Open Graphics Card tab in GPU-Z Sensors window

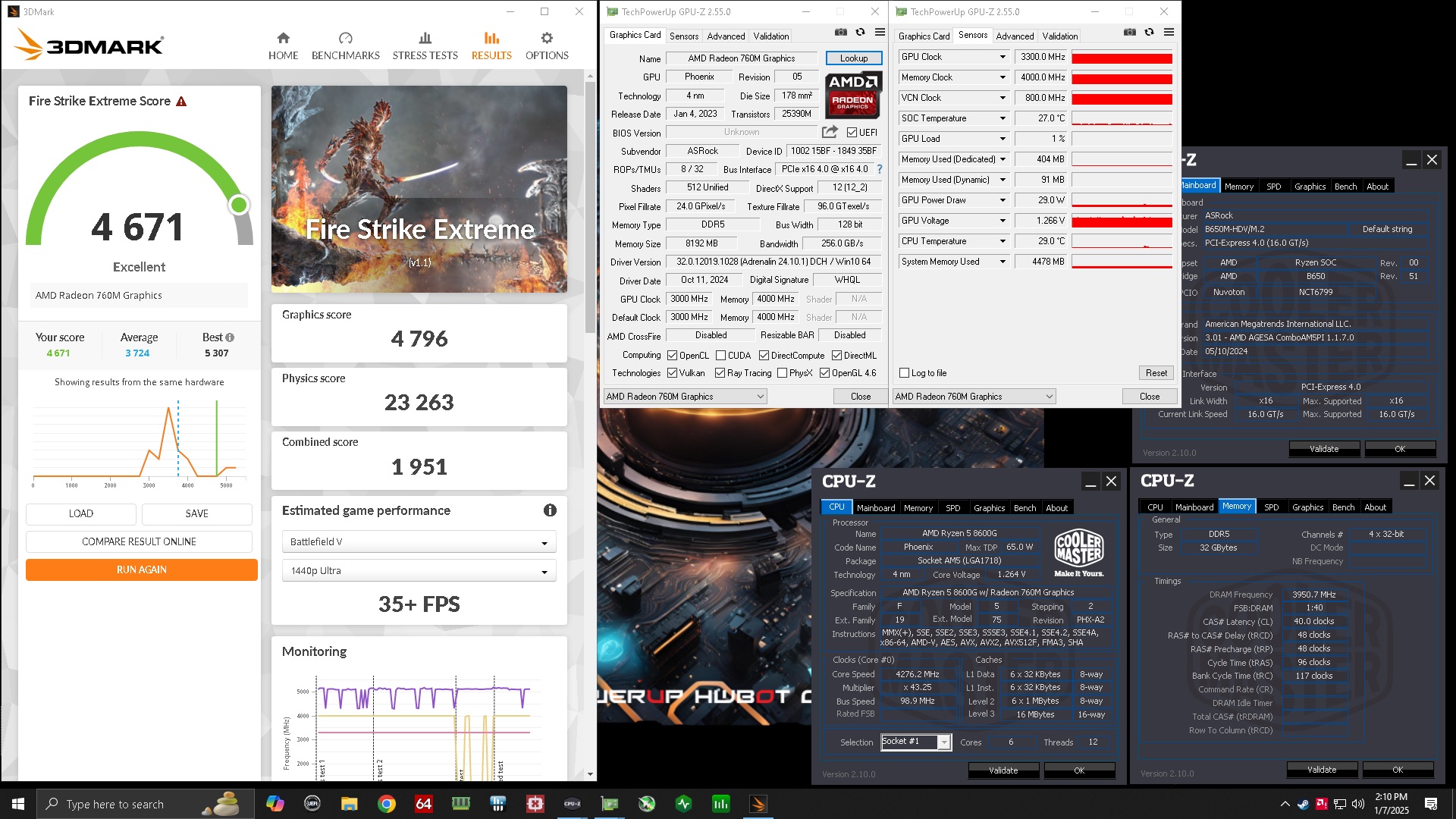point(924,36)
